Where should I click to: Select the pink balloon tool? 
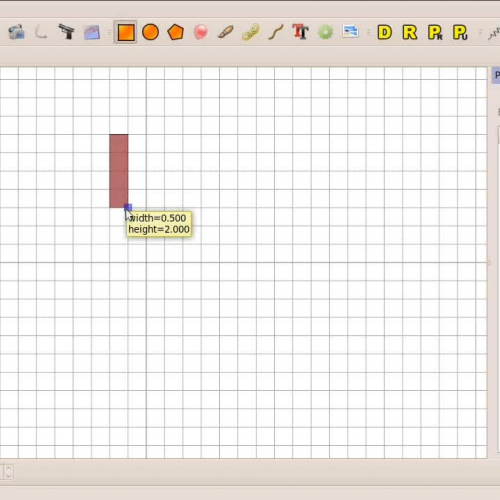(201, 32)
